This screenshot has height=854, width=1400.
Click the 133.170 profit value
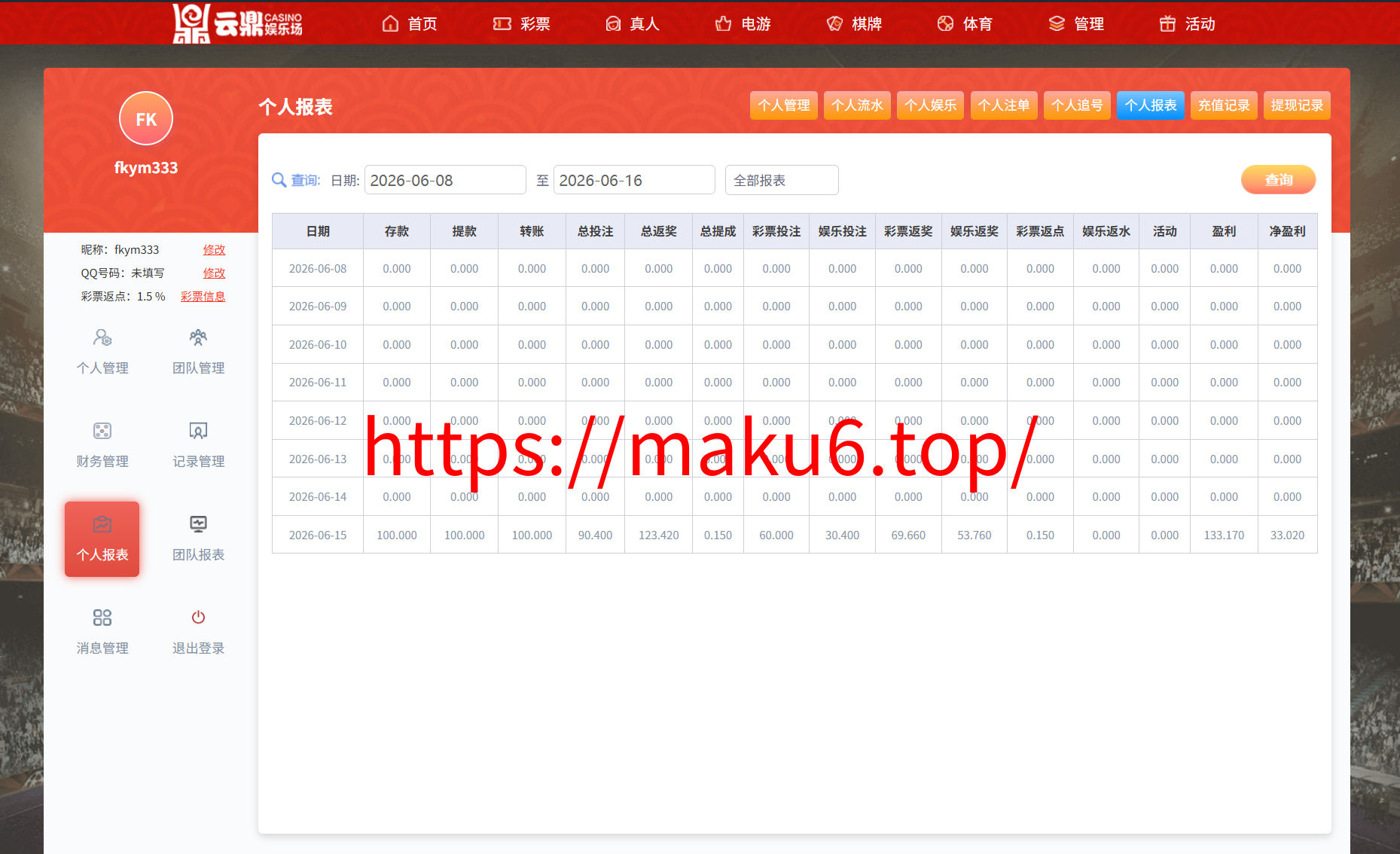click(x=1224, y=535)
